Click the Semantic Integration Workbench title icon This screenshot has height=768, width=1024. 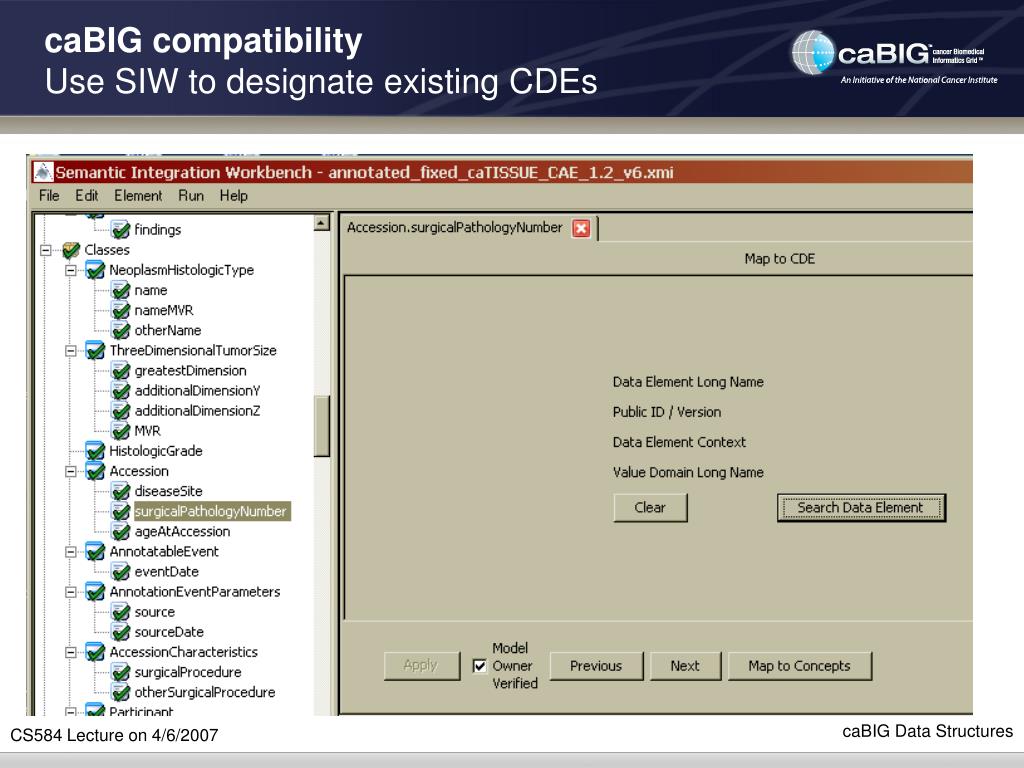click(x=43, y=172)
